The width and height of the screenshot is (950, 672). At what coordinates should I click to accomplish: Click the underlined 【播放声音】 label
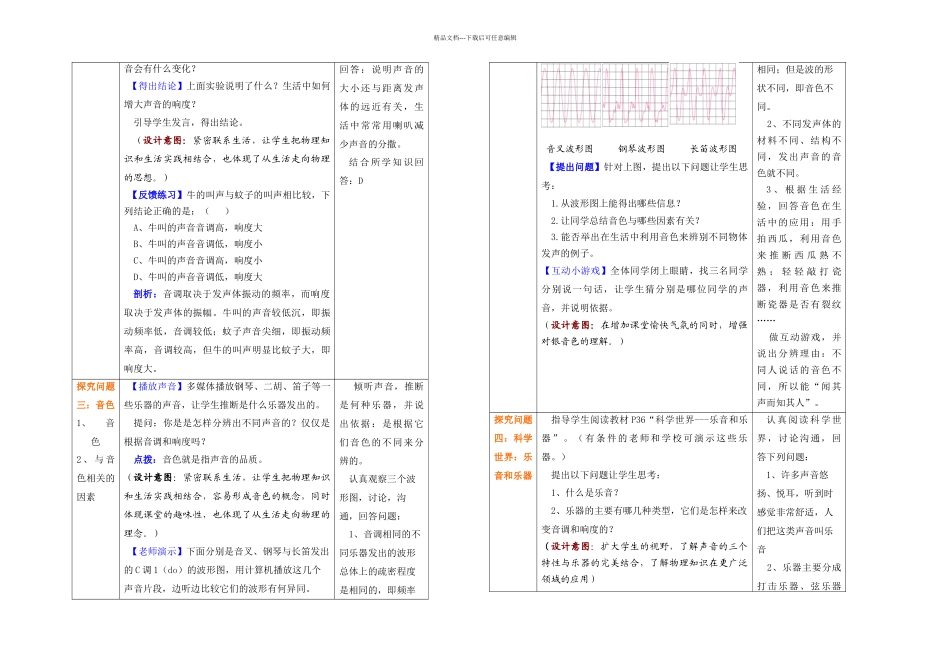pyautogui.click(x=158, y=385)
